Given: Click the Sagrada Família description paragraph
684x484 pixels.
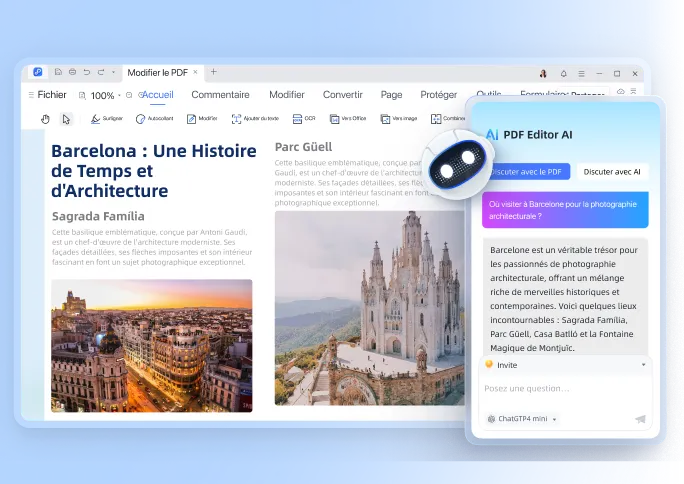Looking at the screenshot, I should [152, 247].
